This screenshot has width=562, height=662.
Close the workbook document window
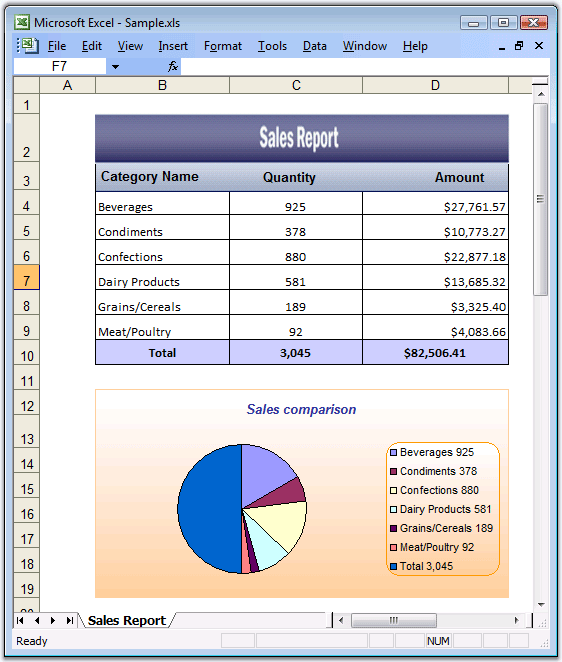pos(539,46)
